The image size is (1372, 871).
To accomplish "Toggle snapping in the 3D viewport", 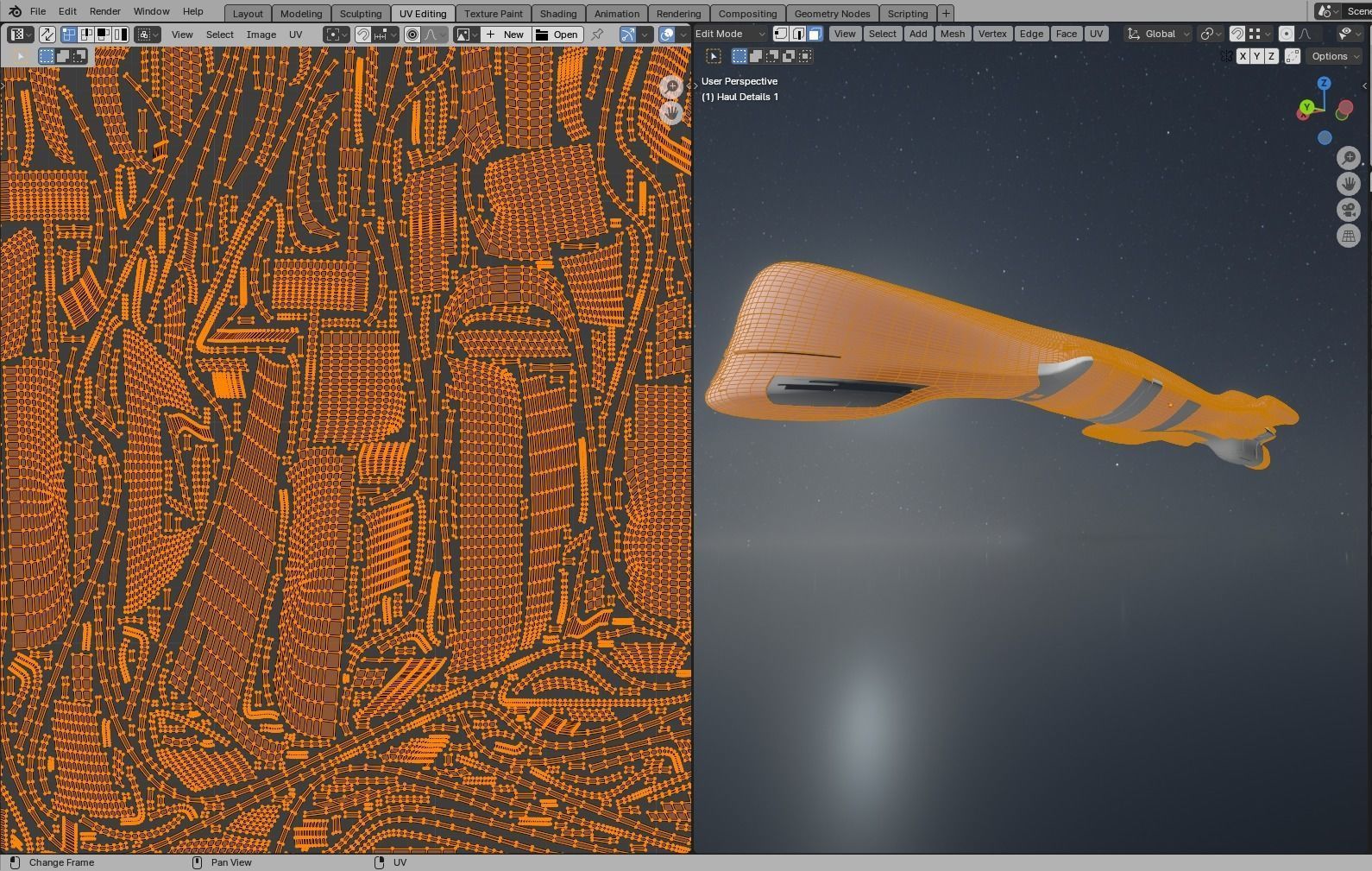I will tap(1237, 34).
